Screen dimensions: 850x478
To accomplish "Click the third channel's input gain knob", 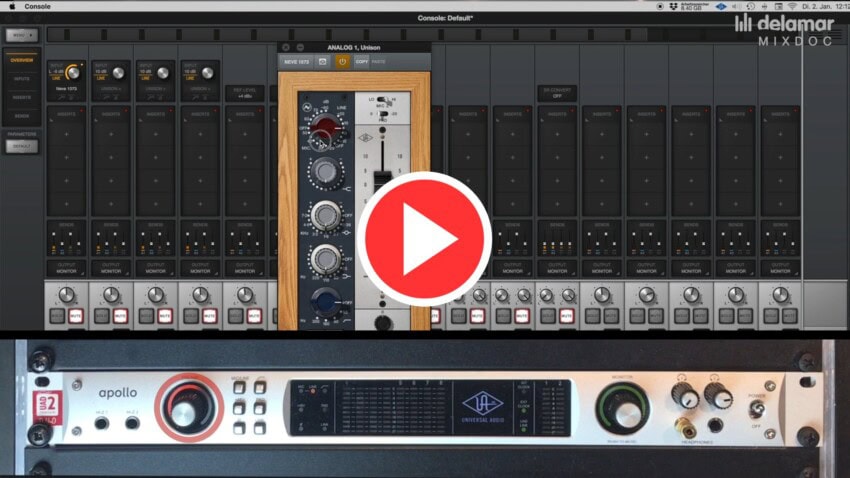I will click(163, 73).
